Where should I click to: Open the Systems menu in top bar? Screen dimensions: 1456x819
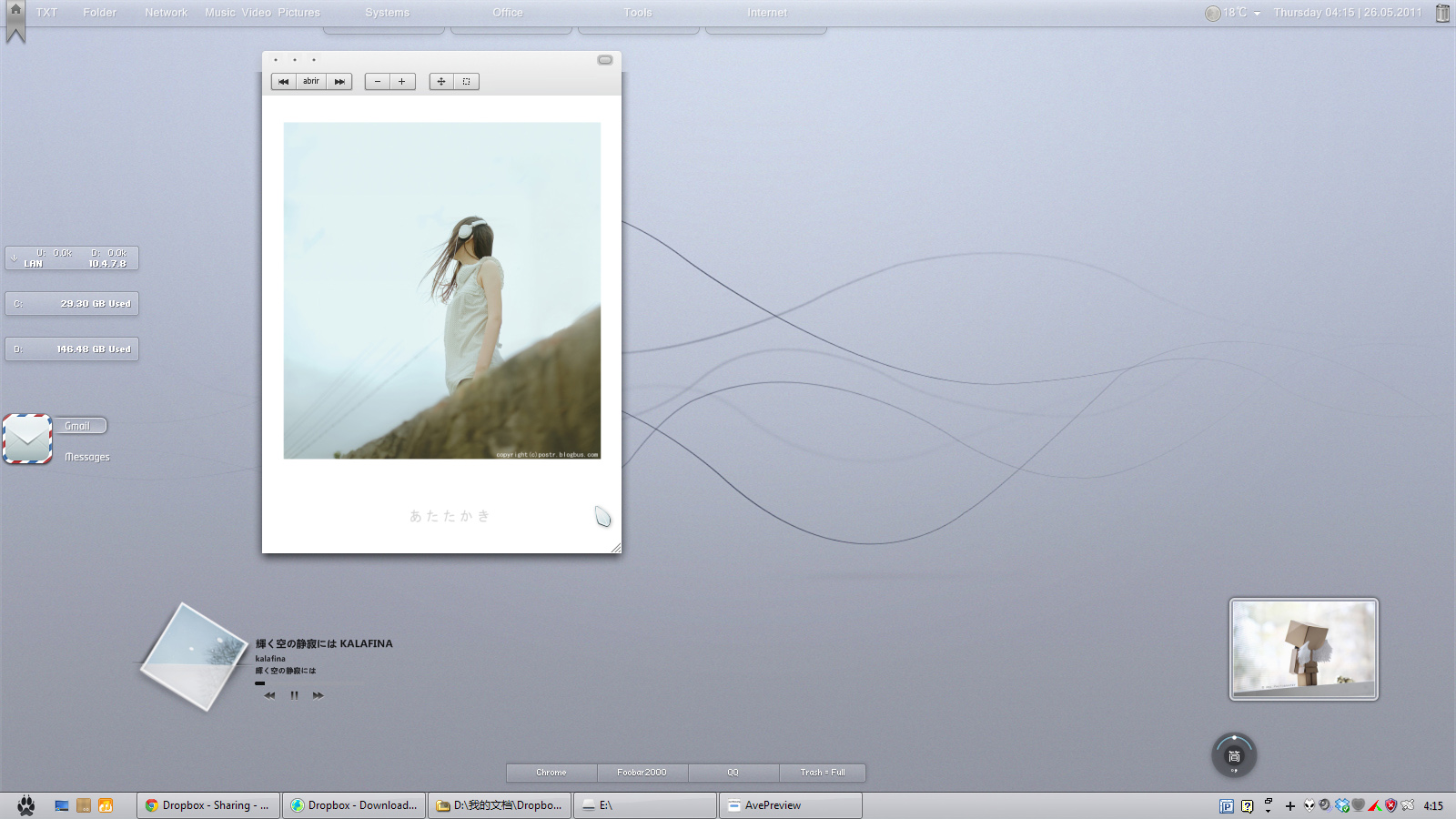tap(388, 13)
